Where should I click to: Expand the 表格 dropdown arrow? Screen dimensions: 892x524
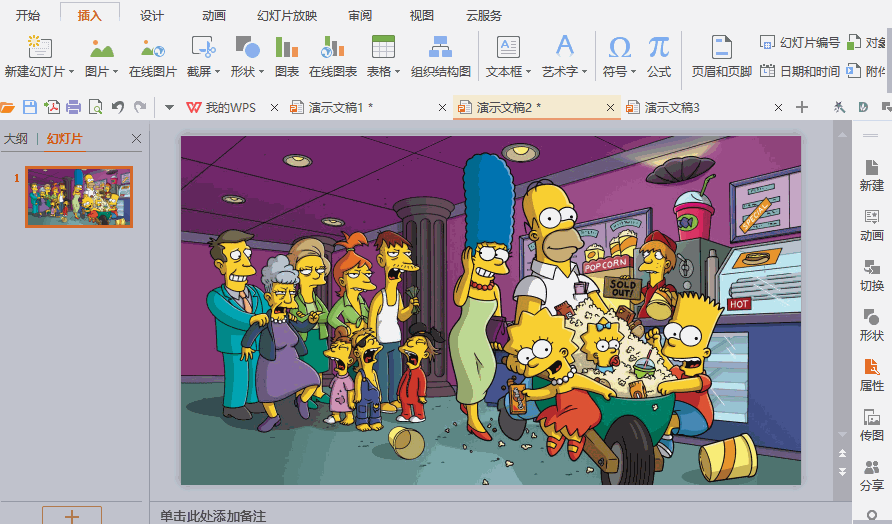click(x=397, y=72)
